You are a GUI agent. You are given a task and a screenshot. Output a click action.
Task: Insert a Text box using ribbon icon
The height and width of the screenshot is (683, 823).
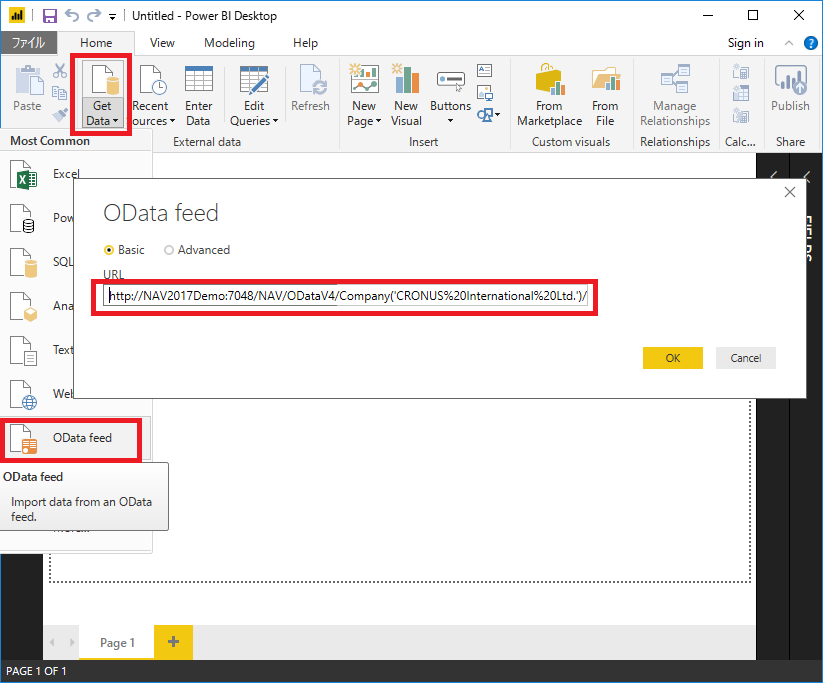pyautogui.click(x=484, y=70)
